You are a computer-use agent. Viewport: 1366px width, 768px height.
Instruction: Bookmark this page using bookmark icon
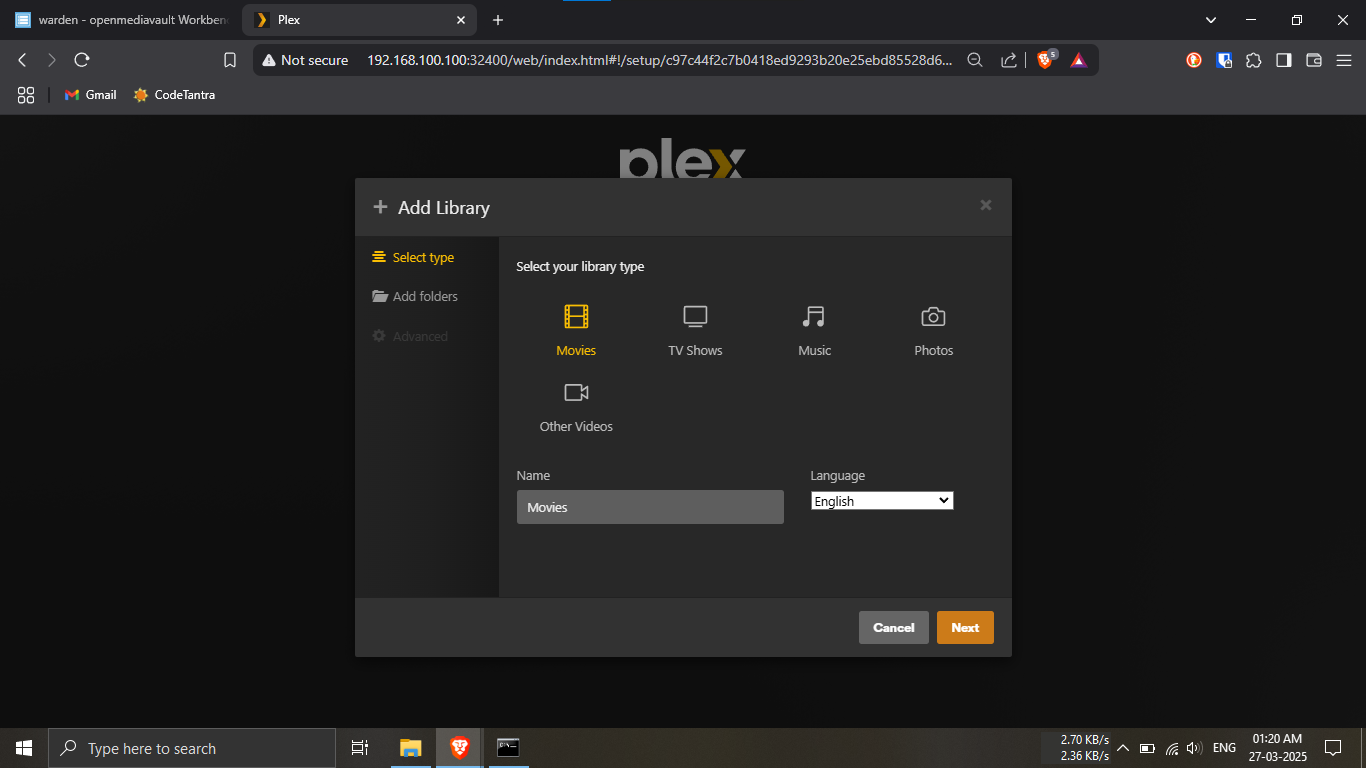230,60
